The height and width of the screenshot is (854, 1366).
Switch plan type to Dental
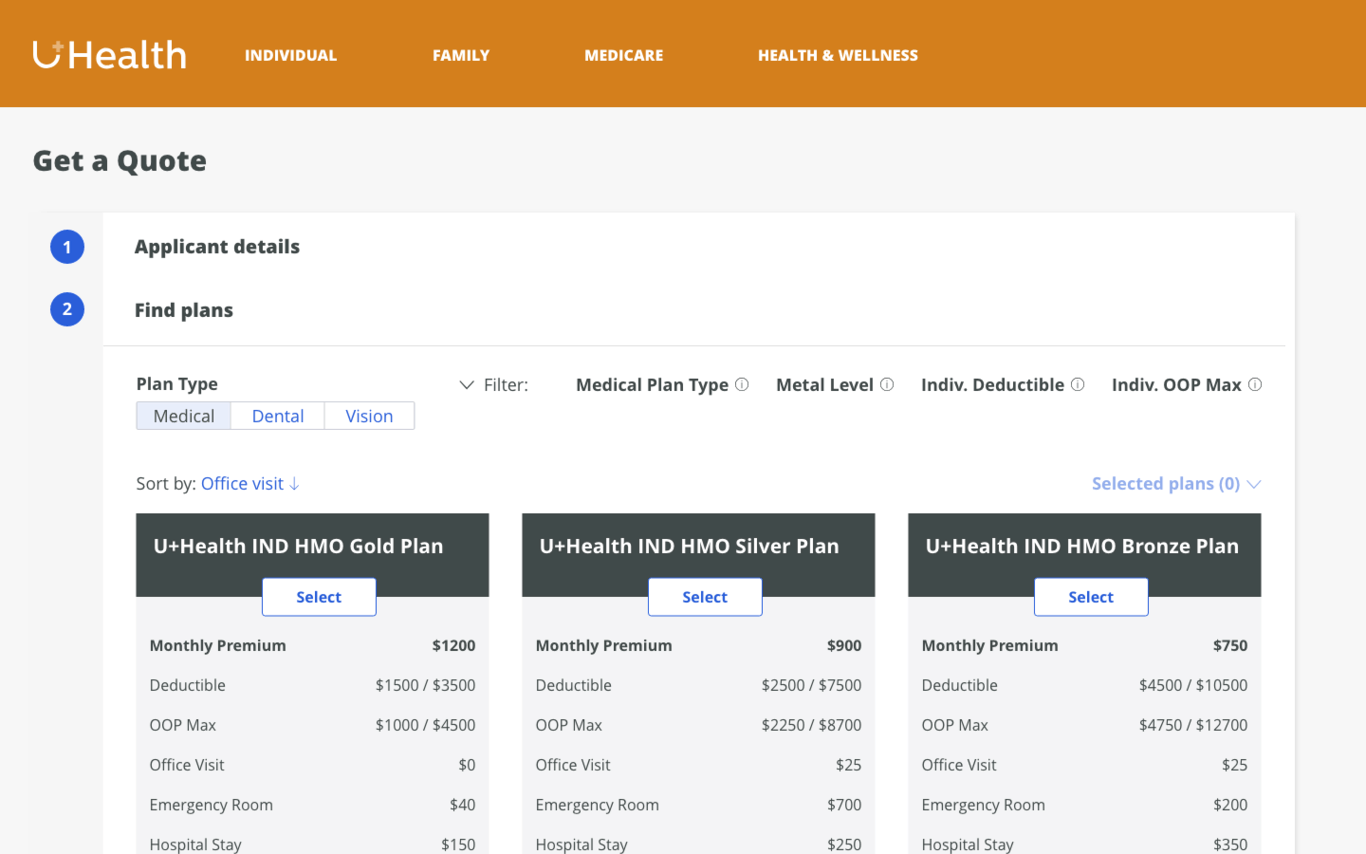pyautogui.click(x=278, y=416)
